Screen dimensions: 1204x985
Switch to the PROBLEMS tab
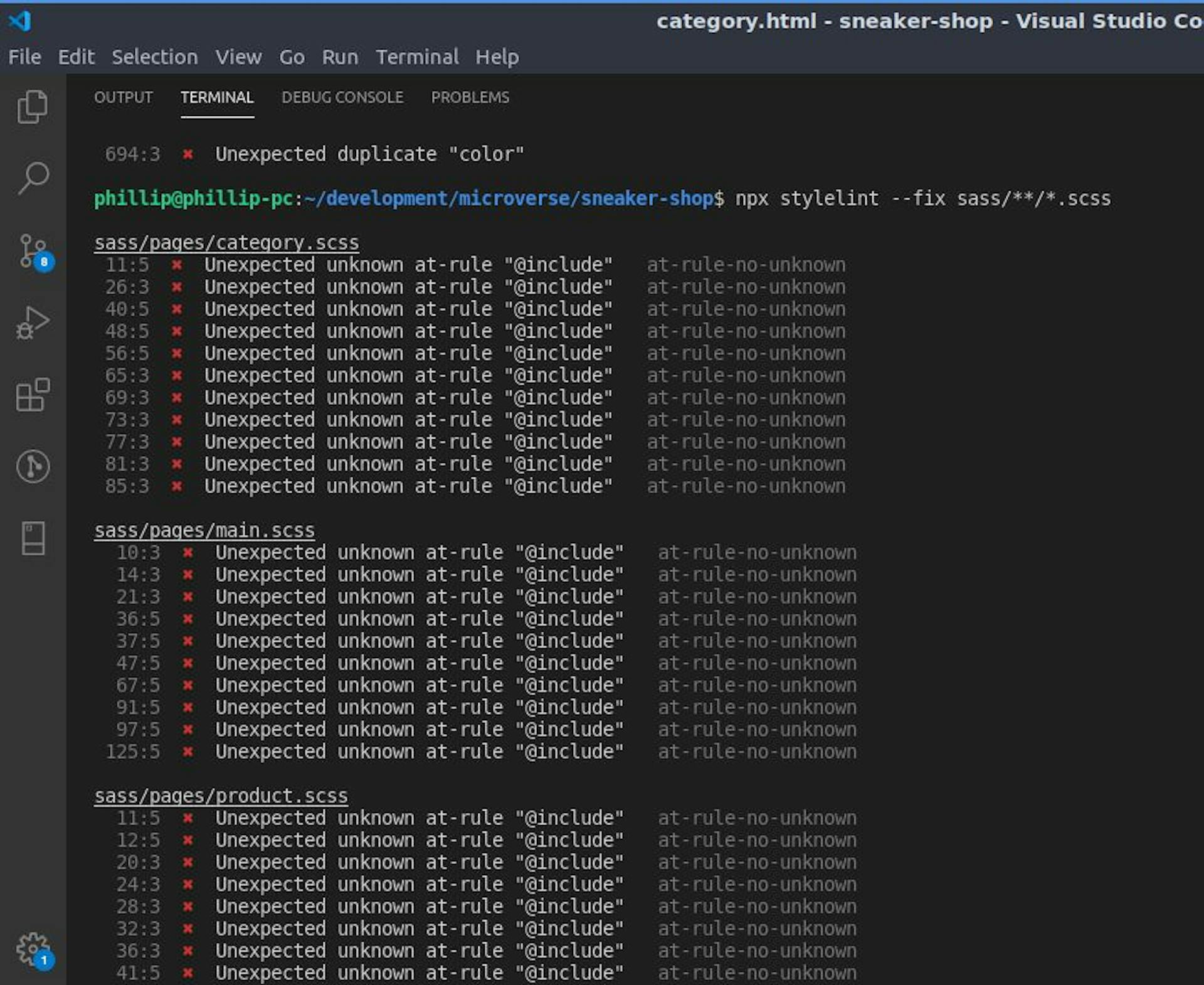point(470,97)
